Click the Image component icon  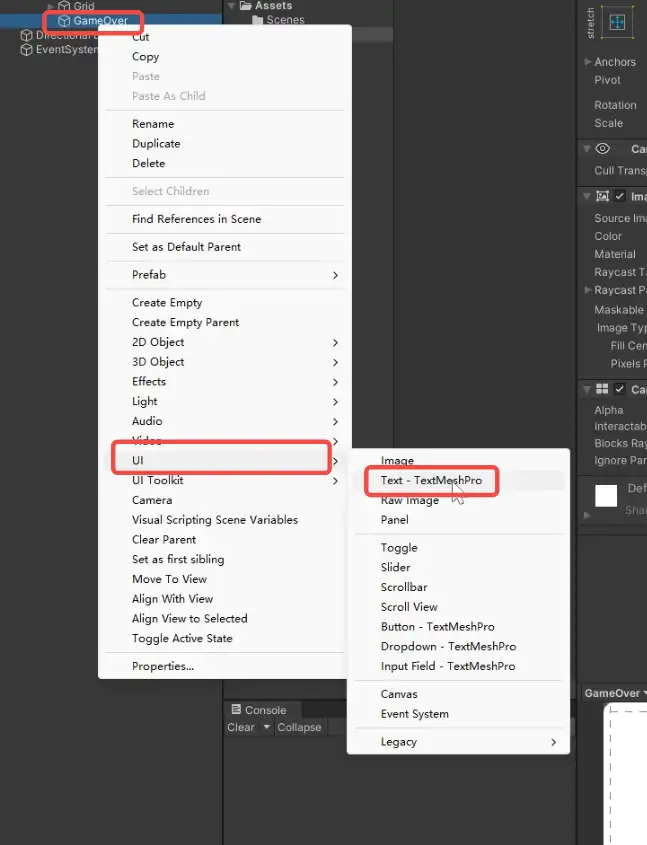602,196
